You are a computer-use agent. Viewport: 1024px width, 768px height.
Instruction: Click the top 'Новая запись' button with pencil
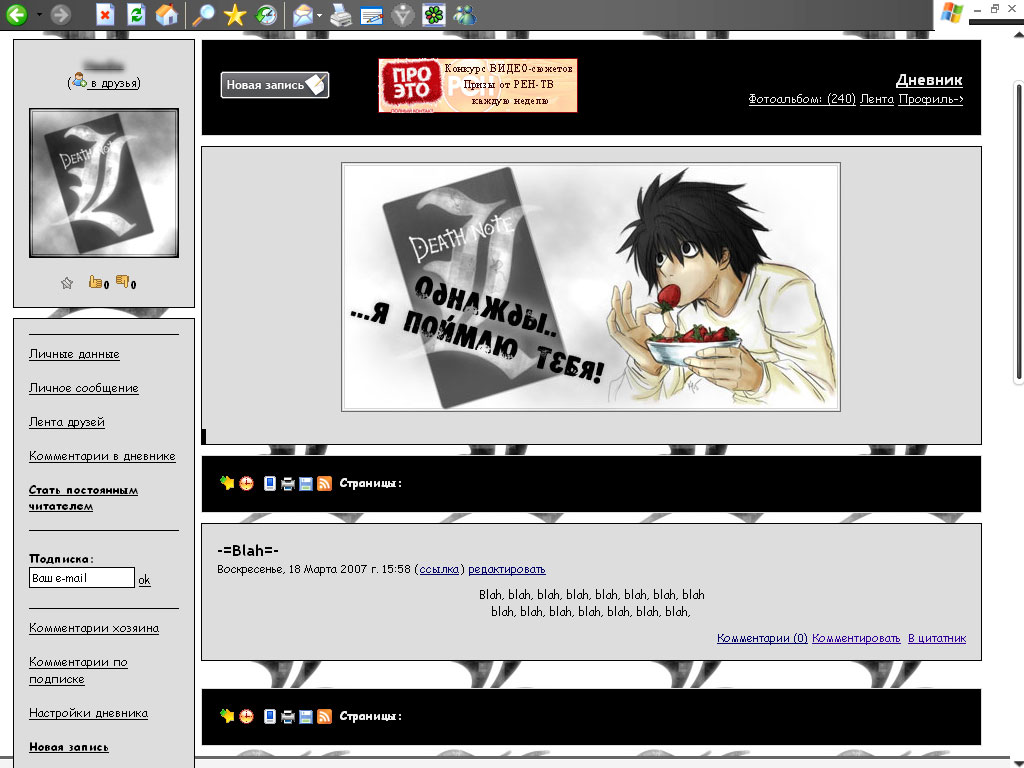click(275, 85)
